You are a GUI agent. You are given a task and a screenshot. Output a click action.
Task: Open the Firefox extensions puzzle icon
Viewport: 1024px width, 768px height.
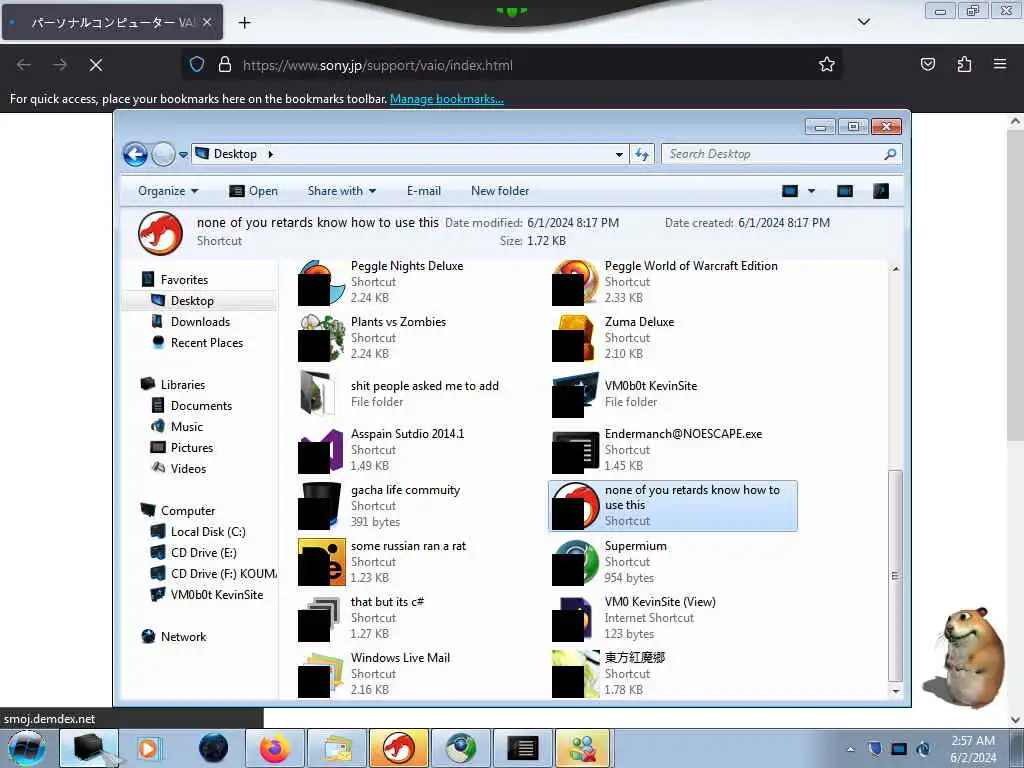pyautogui.click(x=964, y=64)
